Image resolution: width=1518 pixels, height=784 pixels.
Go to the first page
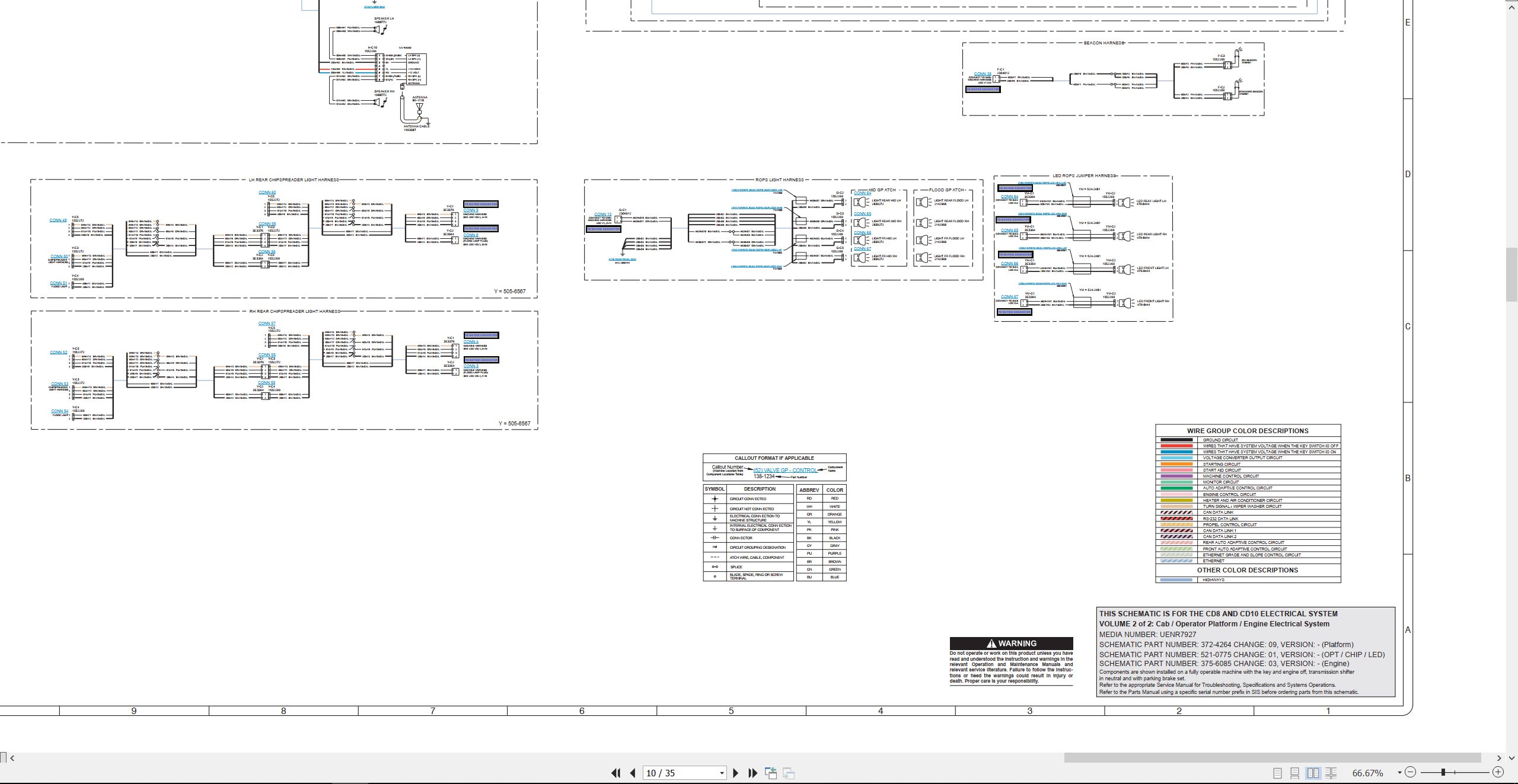pos(616,773)
